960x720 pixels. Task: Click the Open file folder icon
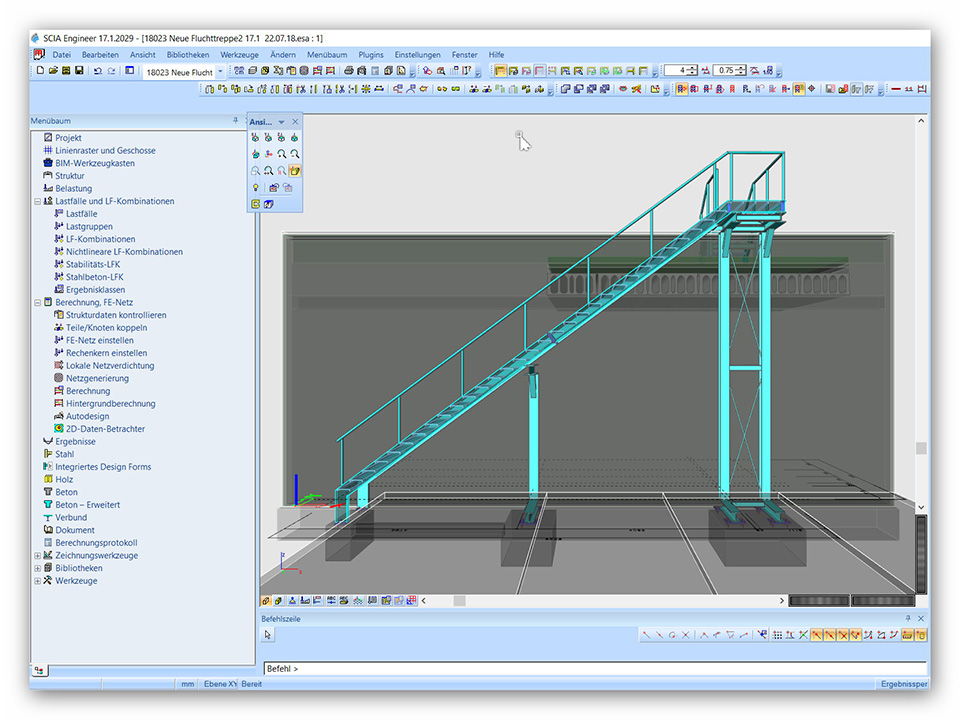click(53, 71)
